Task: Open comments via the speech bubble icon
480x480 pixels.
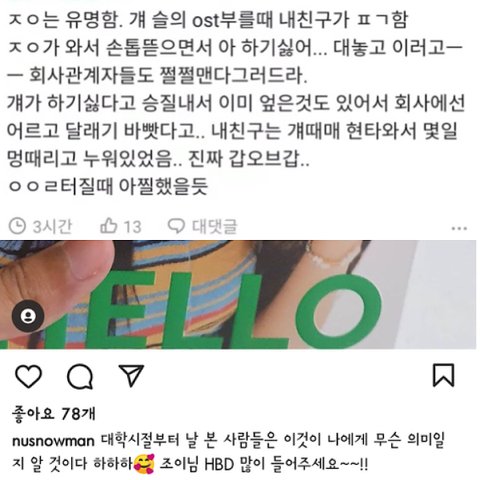Action: (80, 376)
